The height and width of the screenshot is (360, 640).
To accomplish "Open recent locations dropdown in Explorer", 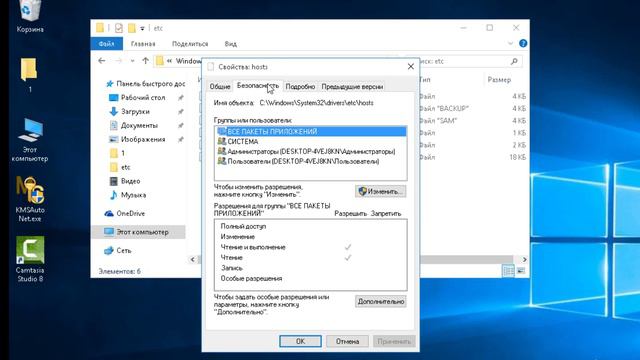I will 132,61.
